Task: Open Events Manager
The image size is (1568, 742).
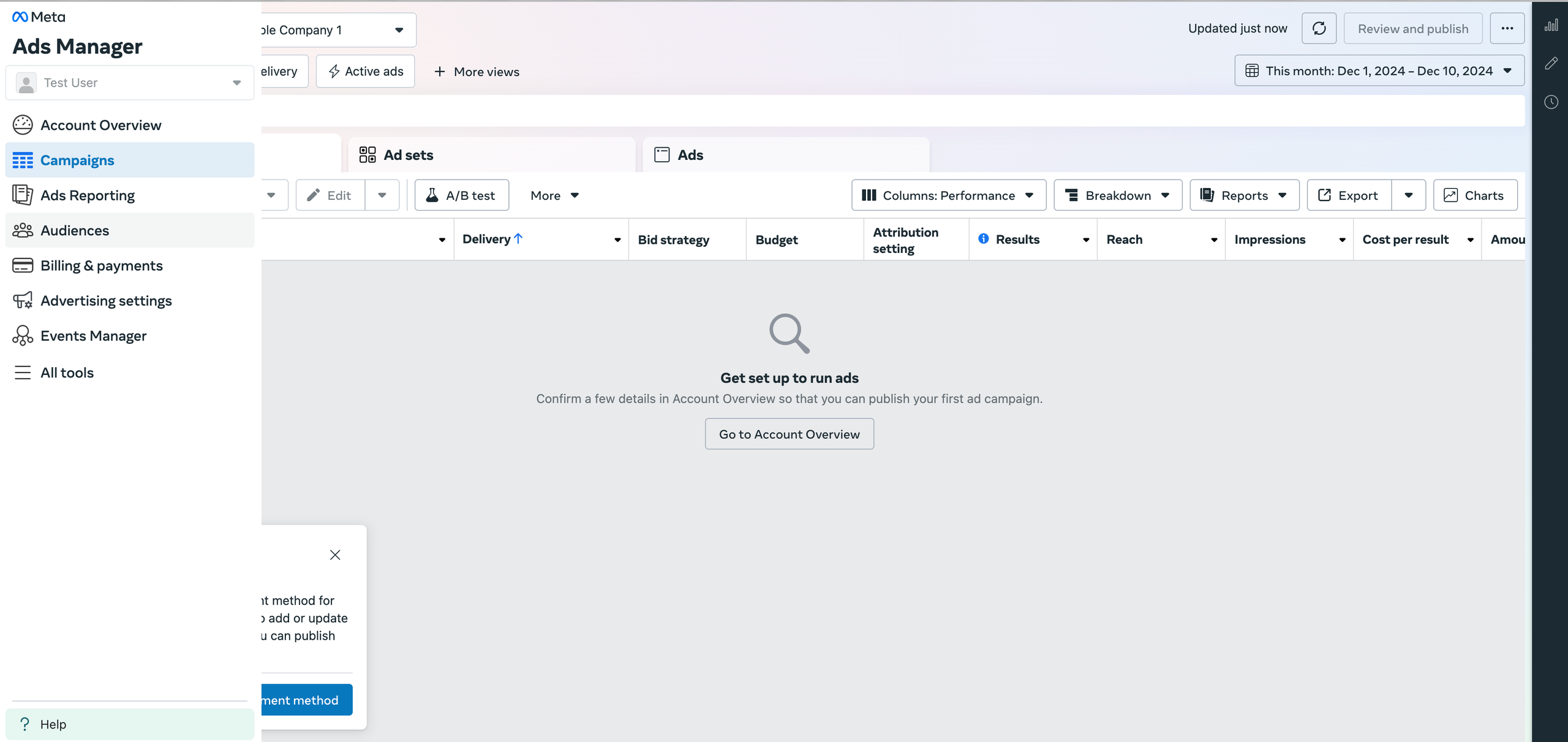Action: (129, 336)
